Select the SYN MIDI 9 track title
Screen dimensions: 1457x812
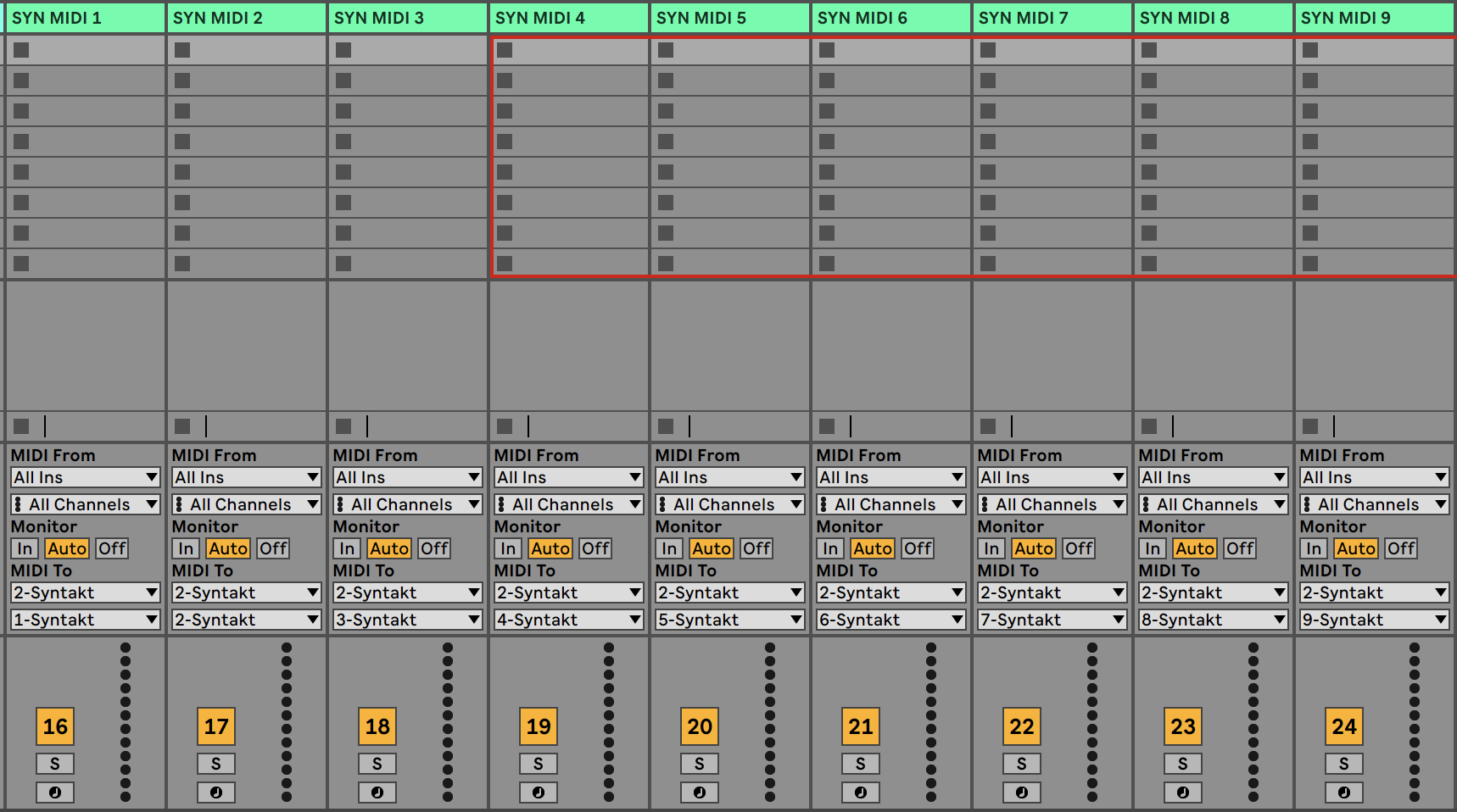click(1374, 18)
